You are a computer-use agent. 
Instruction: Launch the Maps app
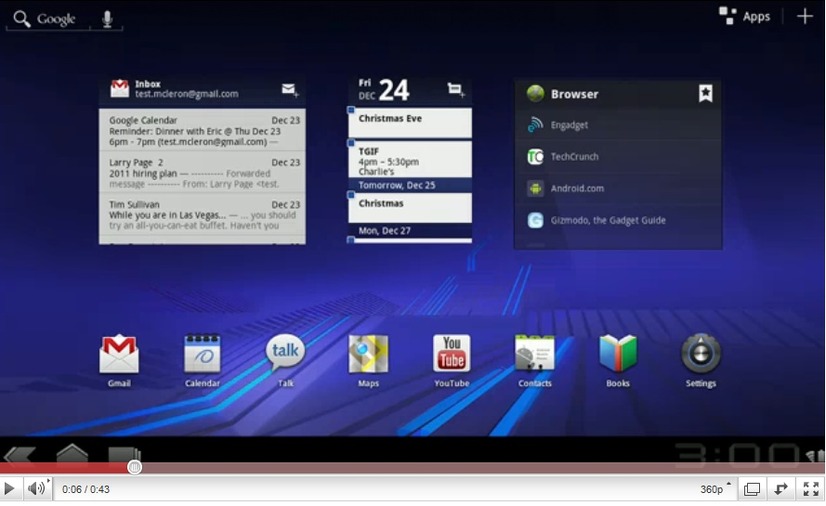(368, 354)
